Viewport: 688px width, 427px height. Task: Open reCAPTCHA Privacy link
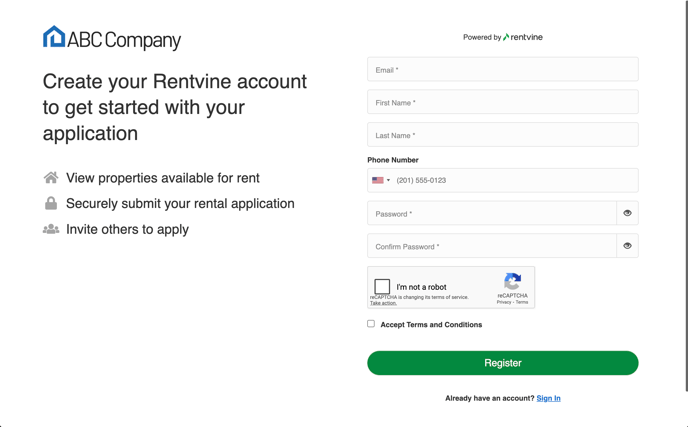coord(504,302)
